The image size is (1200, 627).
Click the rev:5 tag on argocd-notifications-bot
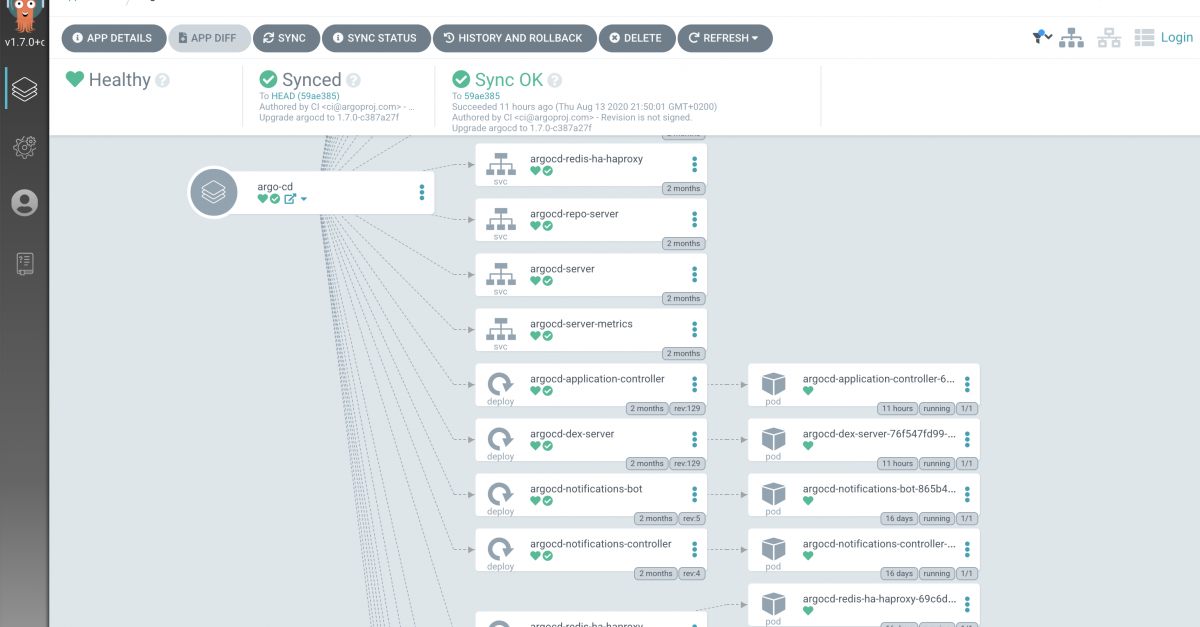[691, 518]
